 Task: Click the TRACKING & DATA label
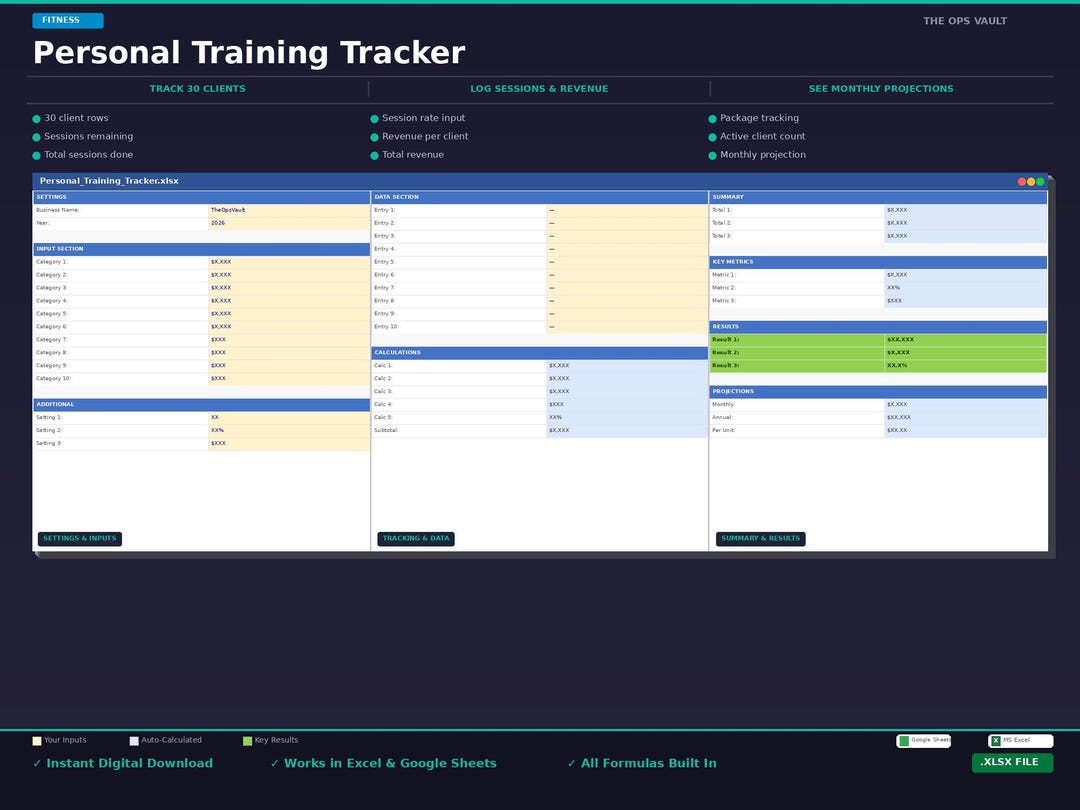click(x=416, y=539)
